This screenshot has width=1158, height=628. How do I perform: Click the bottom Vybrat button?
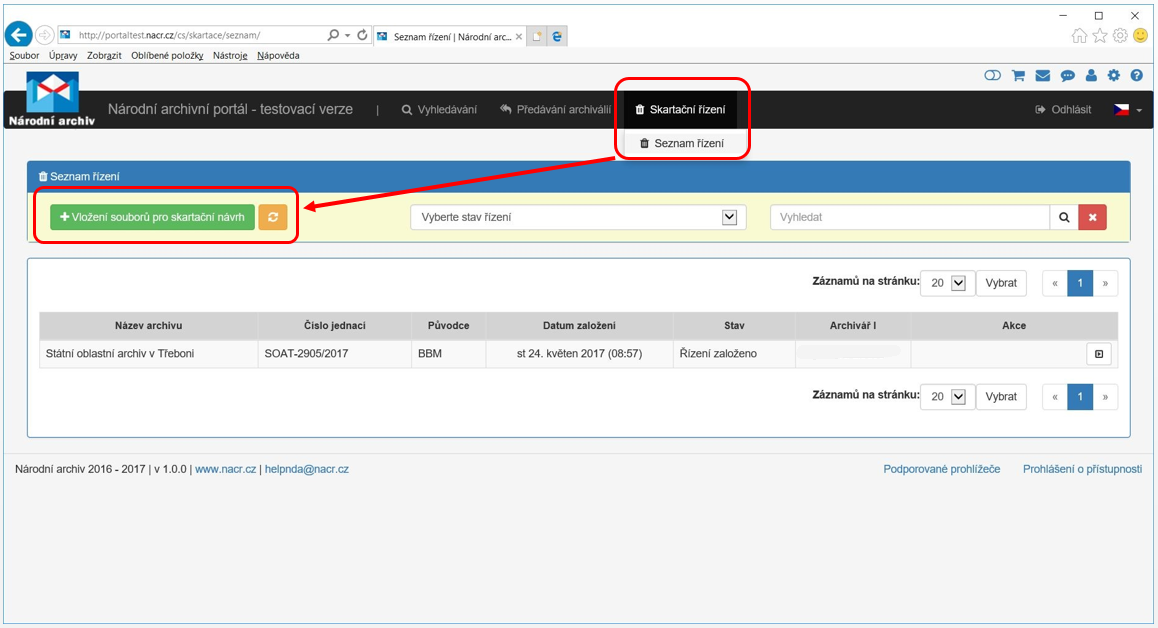click(1001, 397)
